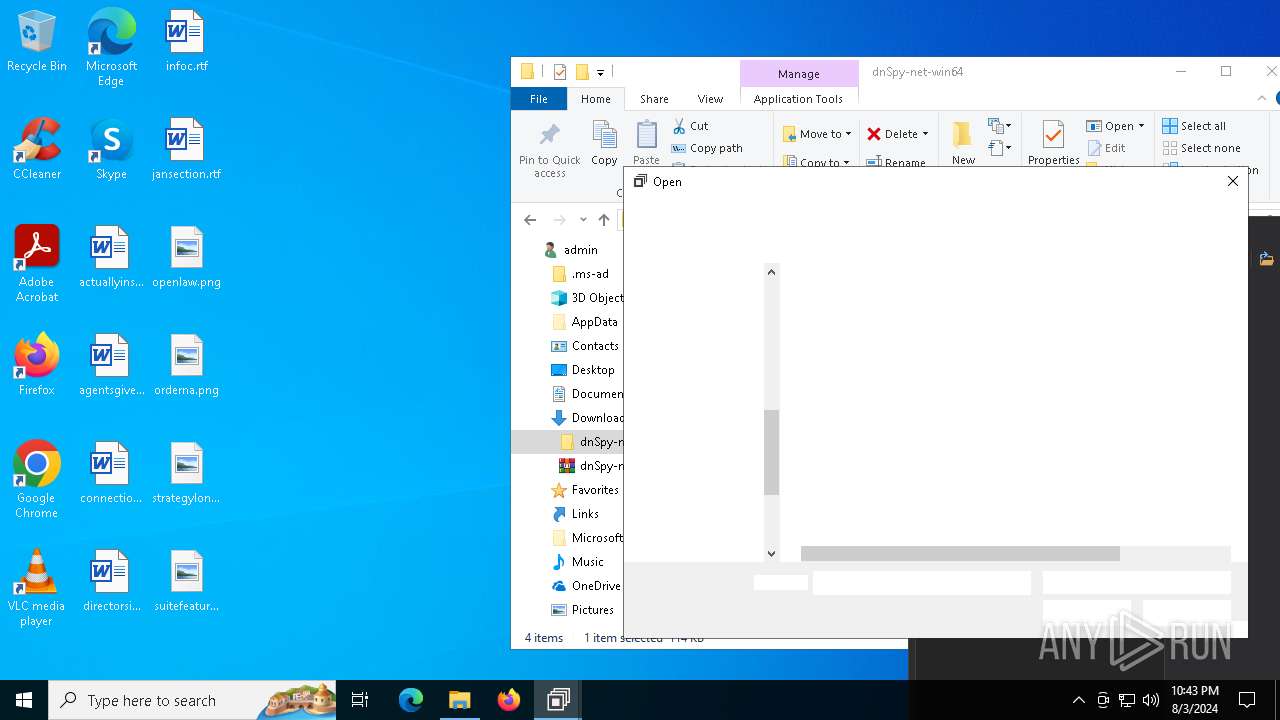Switch to the Share ribbon tab
This screenshot has height=720, width=1280.
point(654,99)
